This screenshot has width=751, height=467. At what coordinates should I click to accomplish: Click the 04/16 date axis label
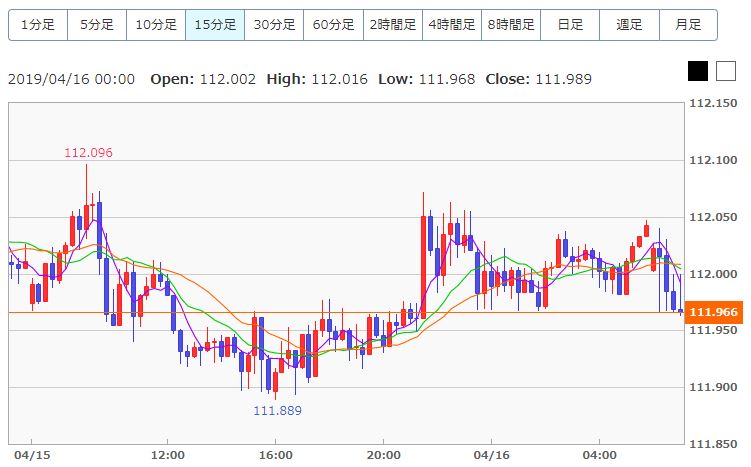(491, 455)
